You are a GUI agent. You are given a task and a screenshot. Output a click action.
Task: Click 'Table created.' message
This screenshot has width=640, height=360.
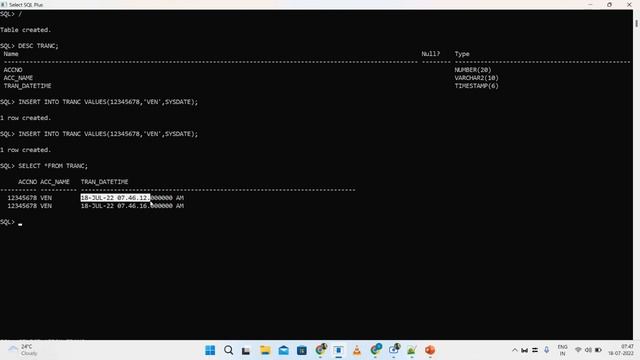click(25, 30)
